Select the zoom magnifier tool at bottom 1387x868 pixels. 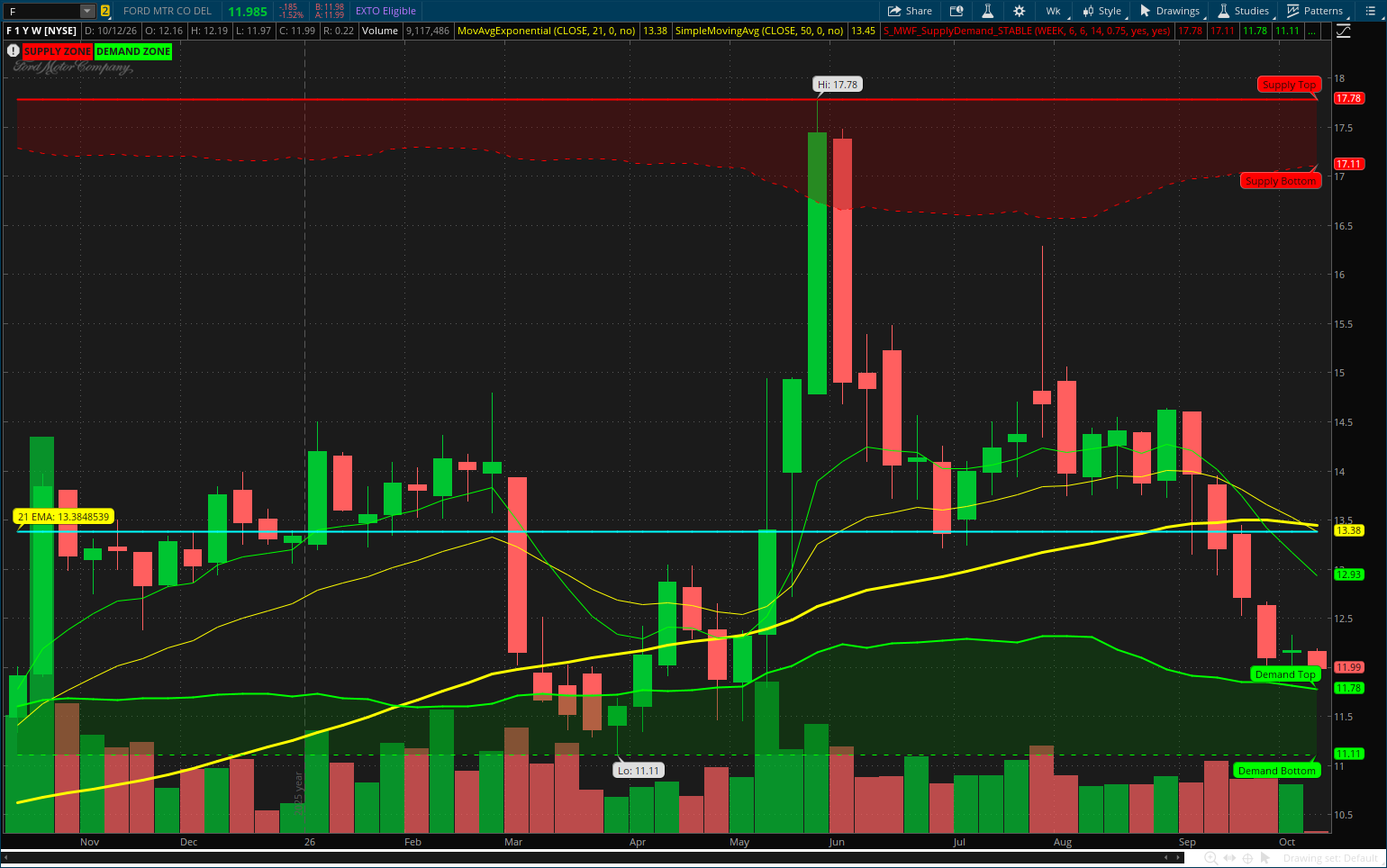[x=1211, y=858]
